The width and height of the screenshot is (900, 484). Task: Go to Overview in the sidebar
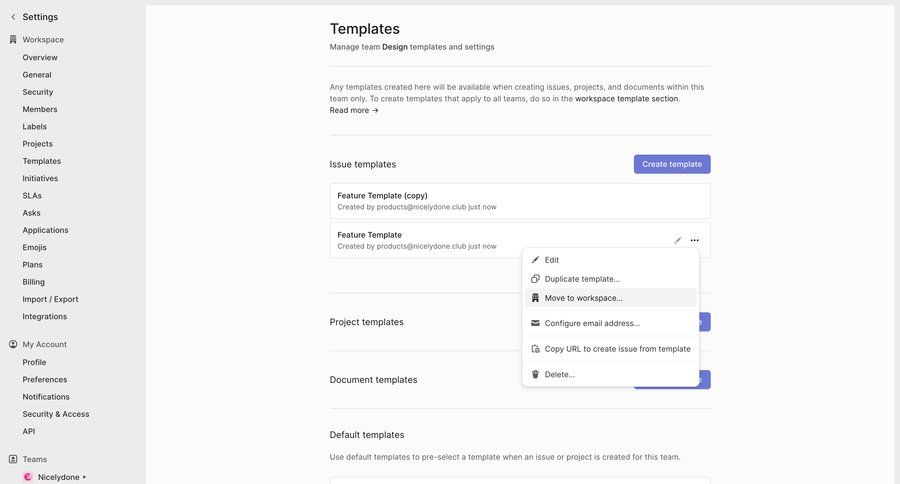[40, 57]
